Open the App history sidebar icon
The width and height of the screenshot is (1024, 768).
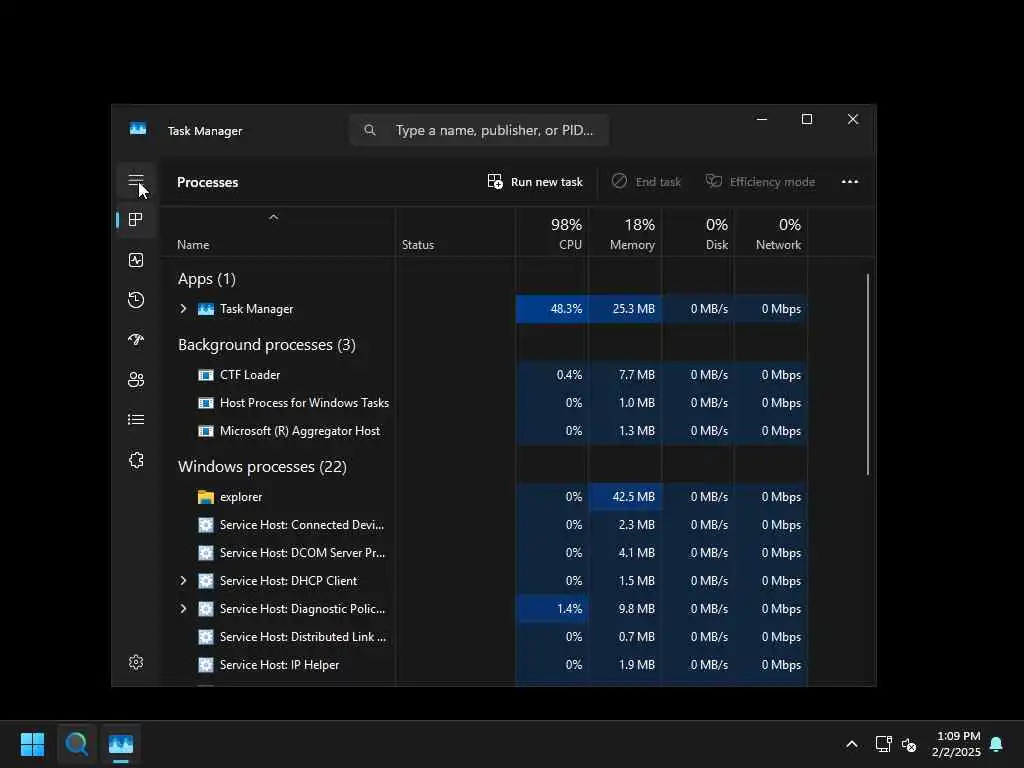coord(136,300)
